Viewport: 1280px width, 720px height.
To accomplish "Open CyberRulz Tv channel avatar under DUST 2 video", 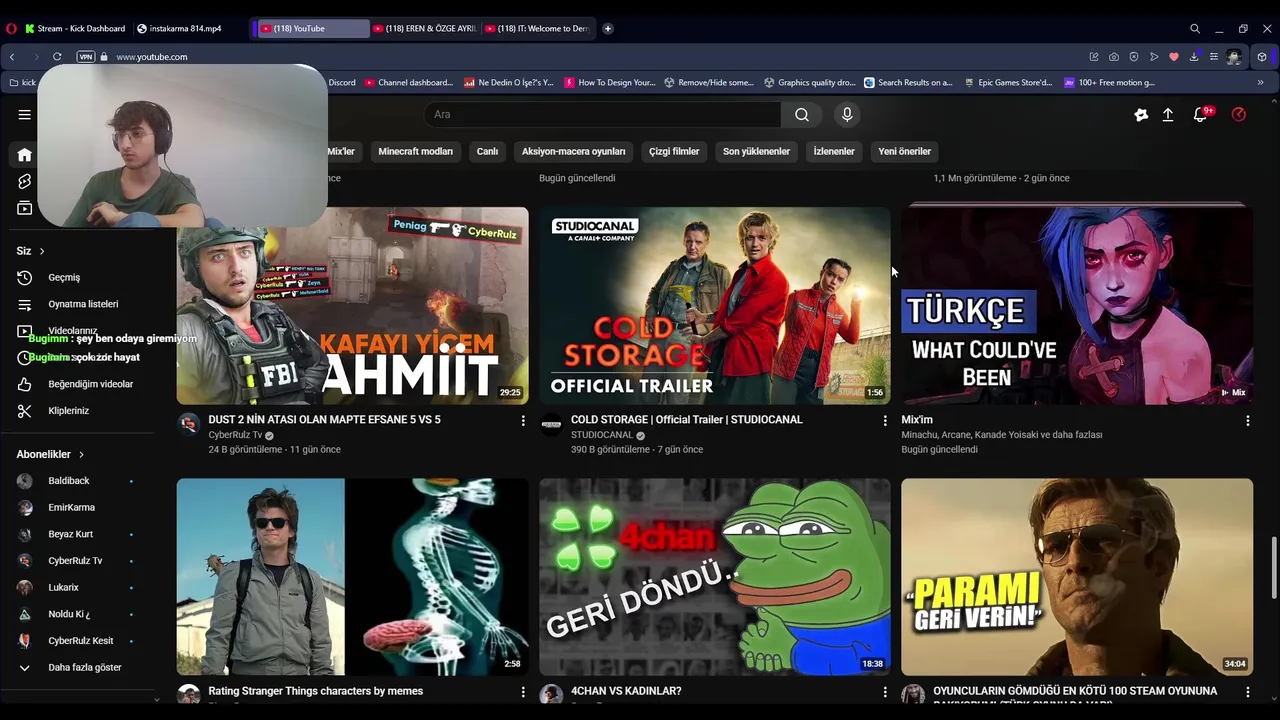I will click(188, 425).
